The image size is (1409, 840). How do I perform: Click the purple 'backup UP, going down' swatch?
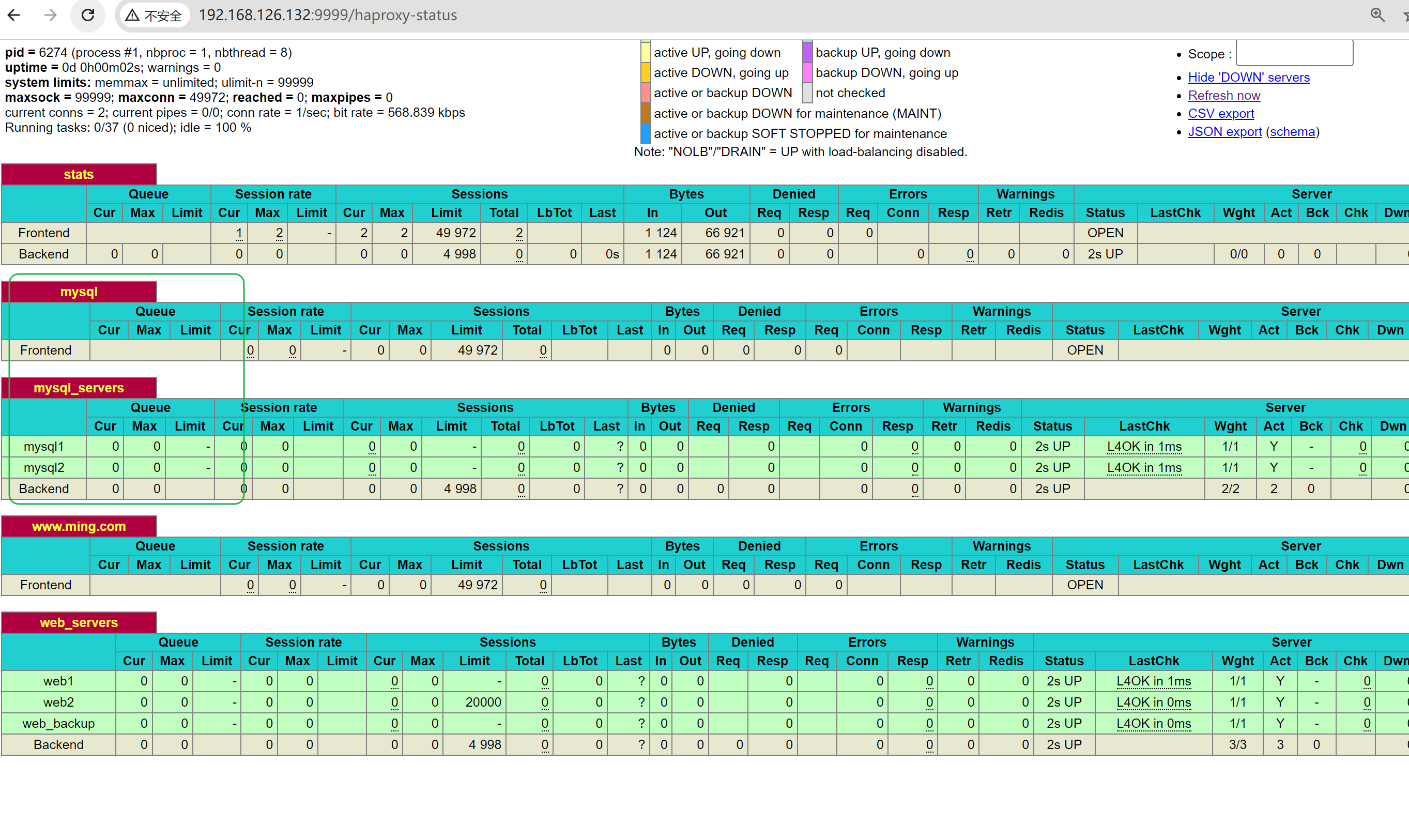pos(807,53)
